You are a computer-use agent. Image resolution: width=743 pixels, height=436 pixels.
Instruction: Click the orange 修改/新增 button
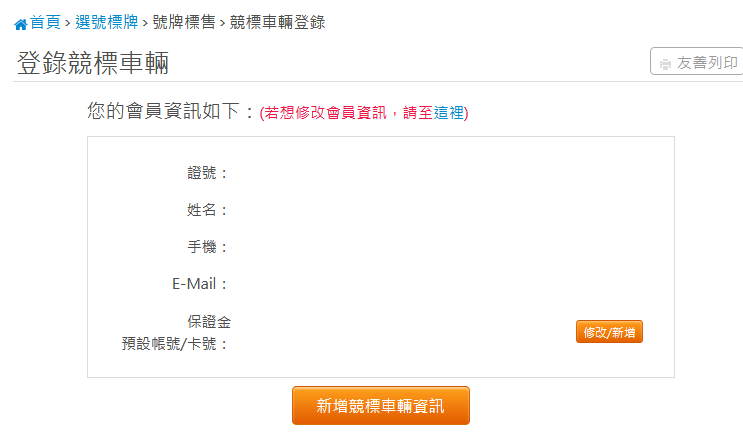point(609,332)
